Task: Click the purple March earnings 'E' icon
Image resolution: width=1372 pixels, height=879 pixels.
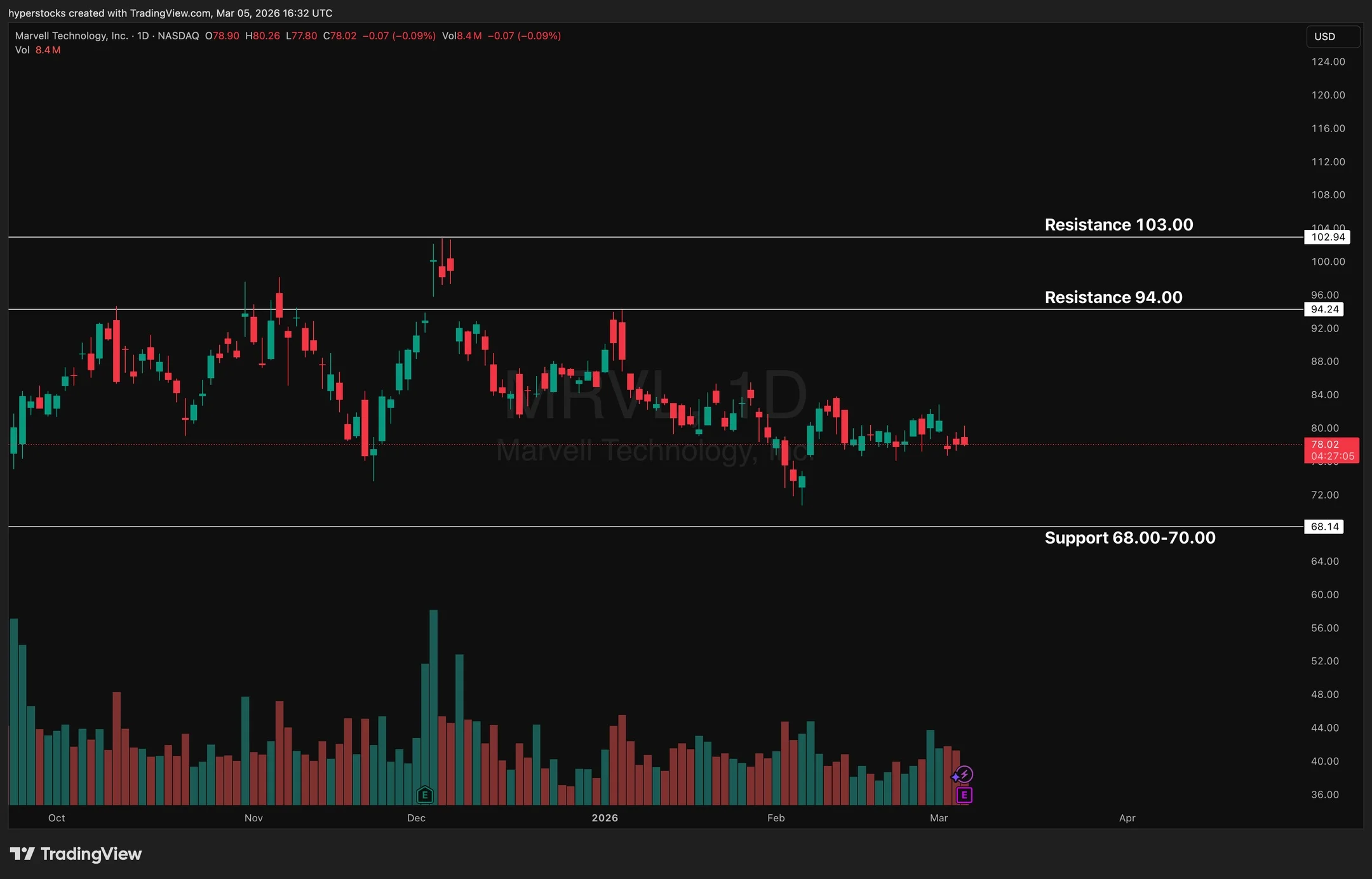Action: (x=964, y=795)
